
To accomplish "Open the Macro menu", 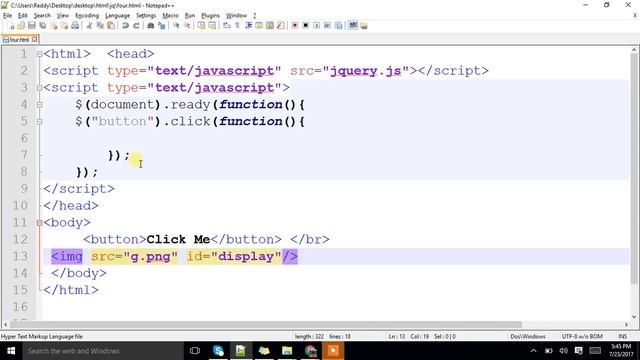I will (x=170, y=16).
